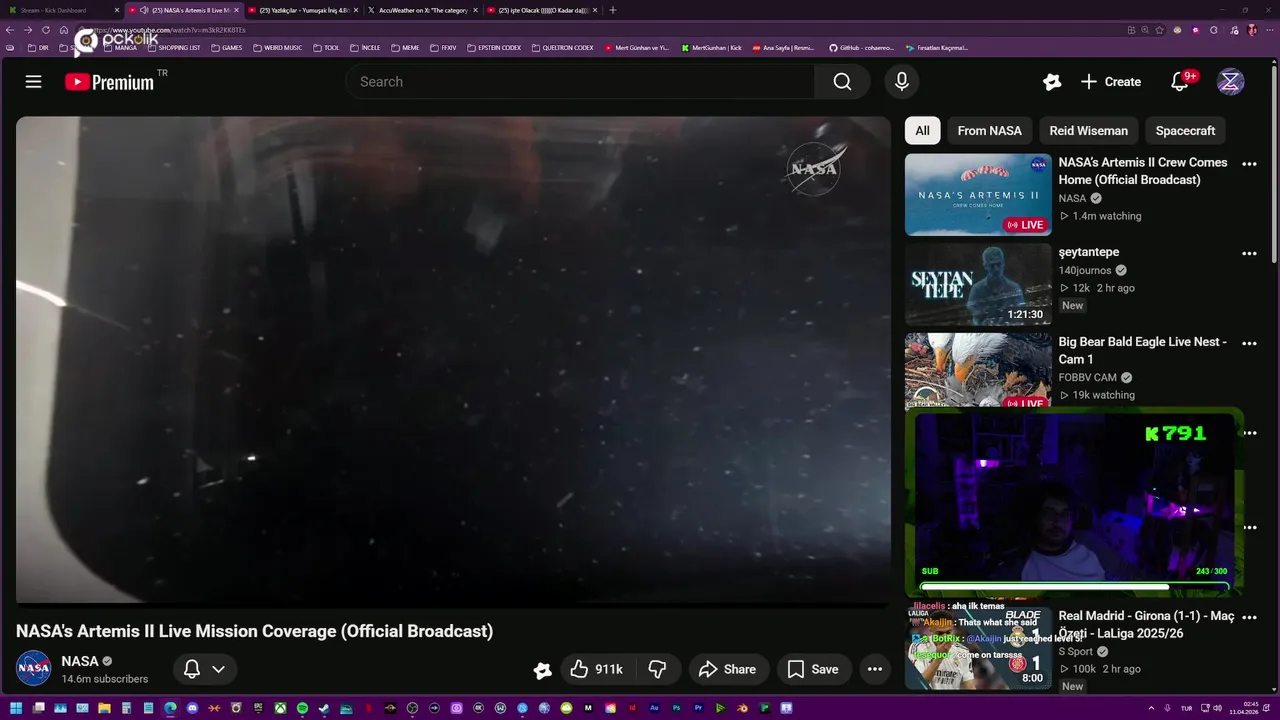Like the video with thumbs up 911k
The width and height of the screenshot is (1280, 720).
(596, 669)
